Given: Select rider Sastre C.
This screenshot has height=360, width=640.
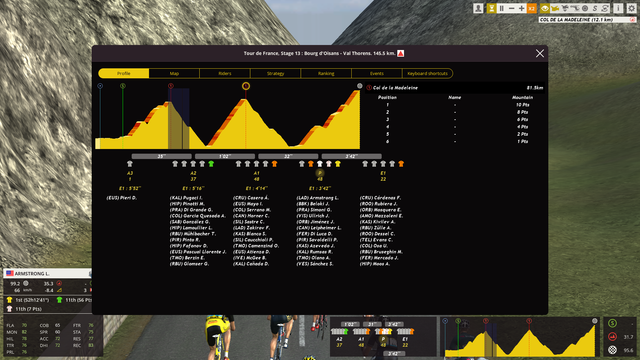Looking at the screenshot, I should click(249, 222).
